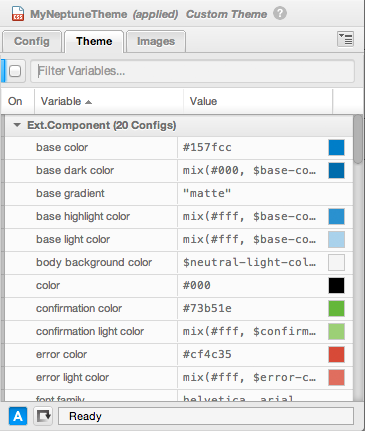Select the 'confirmation color' variable
The width and height of the screenshot is (365, 431).
(x=79, y=308)
